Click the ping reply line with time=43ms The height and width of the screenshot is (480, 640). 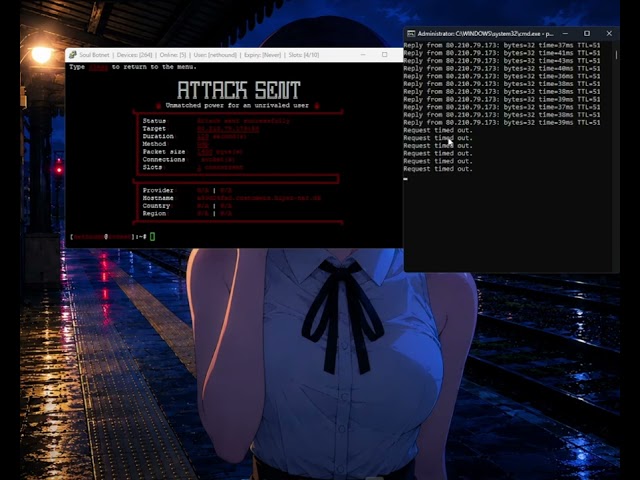pos(502,61)
